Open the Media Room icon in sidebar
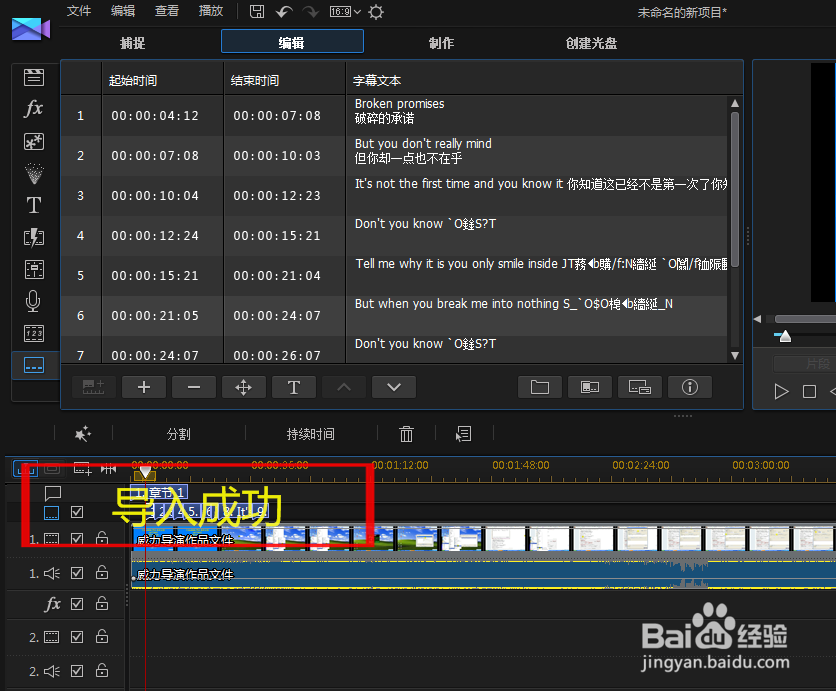836x691 pixels. (x=34, y=77)
